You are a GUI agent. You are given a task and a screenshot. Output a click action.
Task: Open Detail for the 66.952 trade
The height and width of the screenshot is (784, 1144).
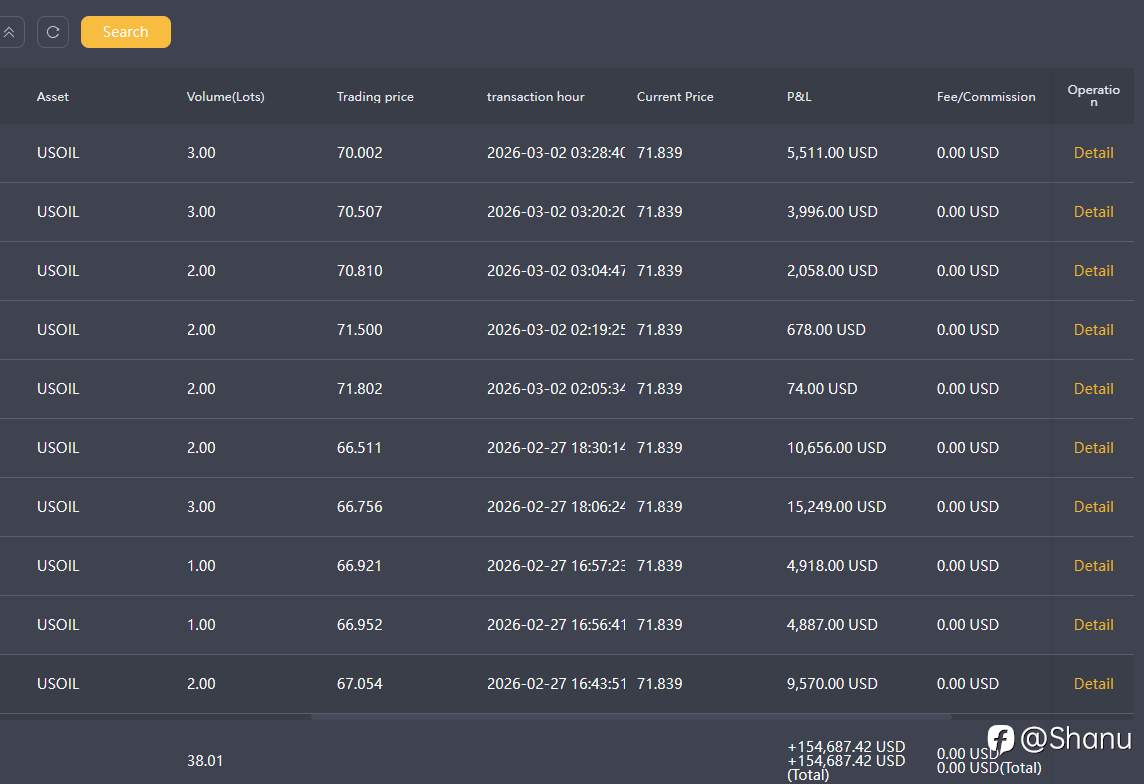(1093, 625)
